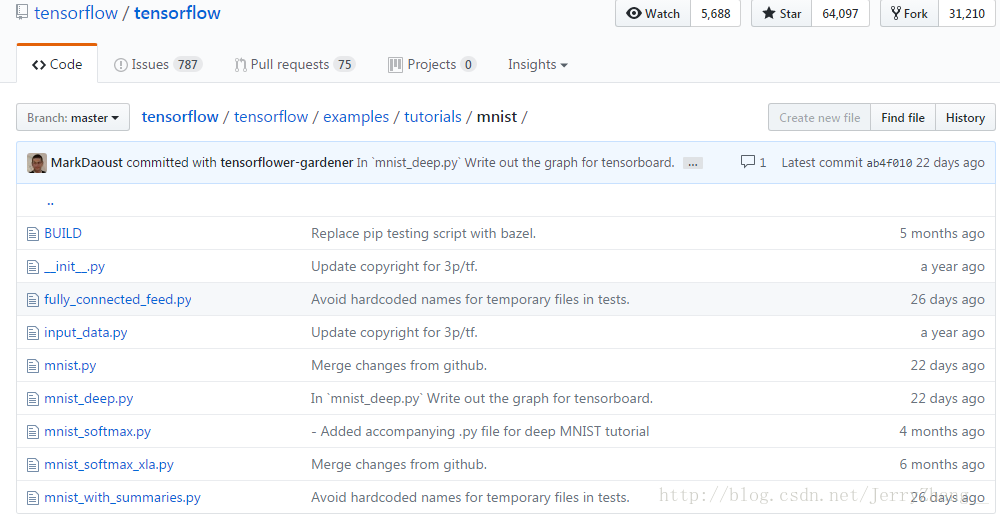Open bold tensorflow repo link in title
The width and height of the screenshot is (1000, 515).
pyautogui.click(x=177, y=13)
